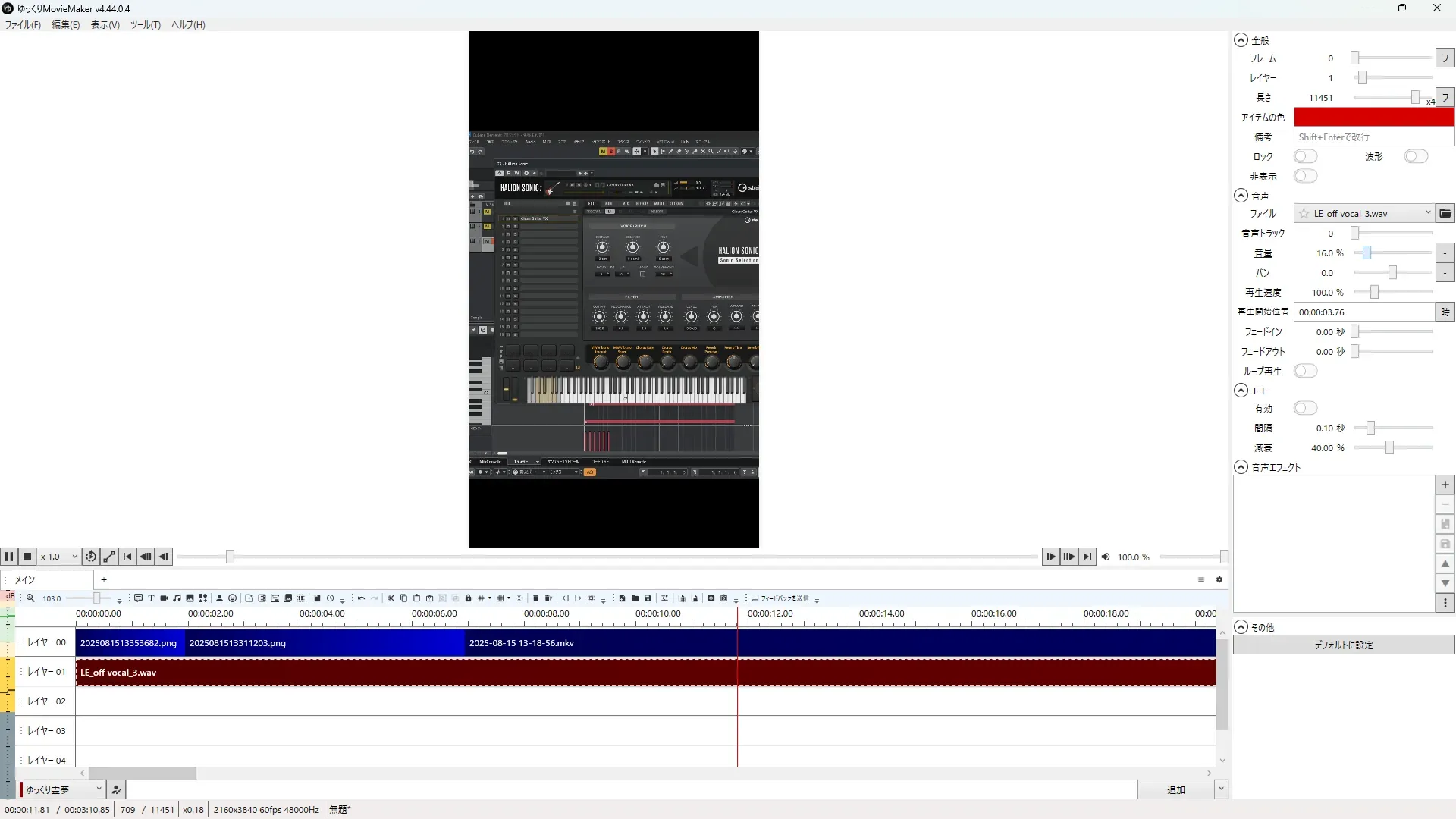Add a text item from the timeline toolbar
The image size is (1456, 819).
[x=151, y=598]
